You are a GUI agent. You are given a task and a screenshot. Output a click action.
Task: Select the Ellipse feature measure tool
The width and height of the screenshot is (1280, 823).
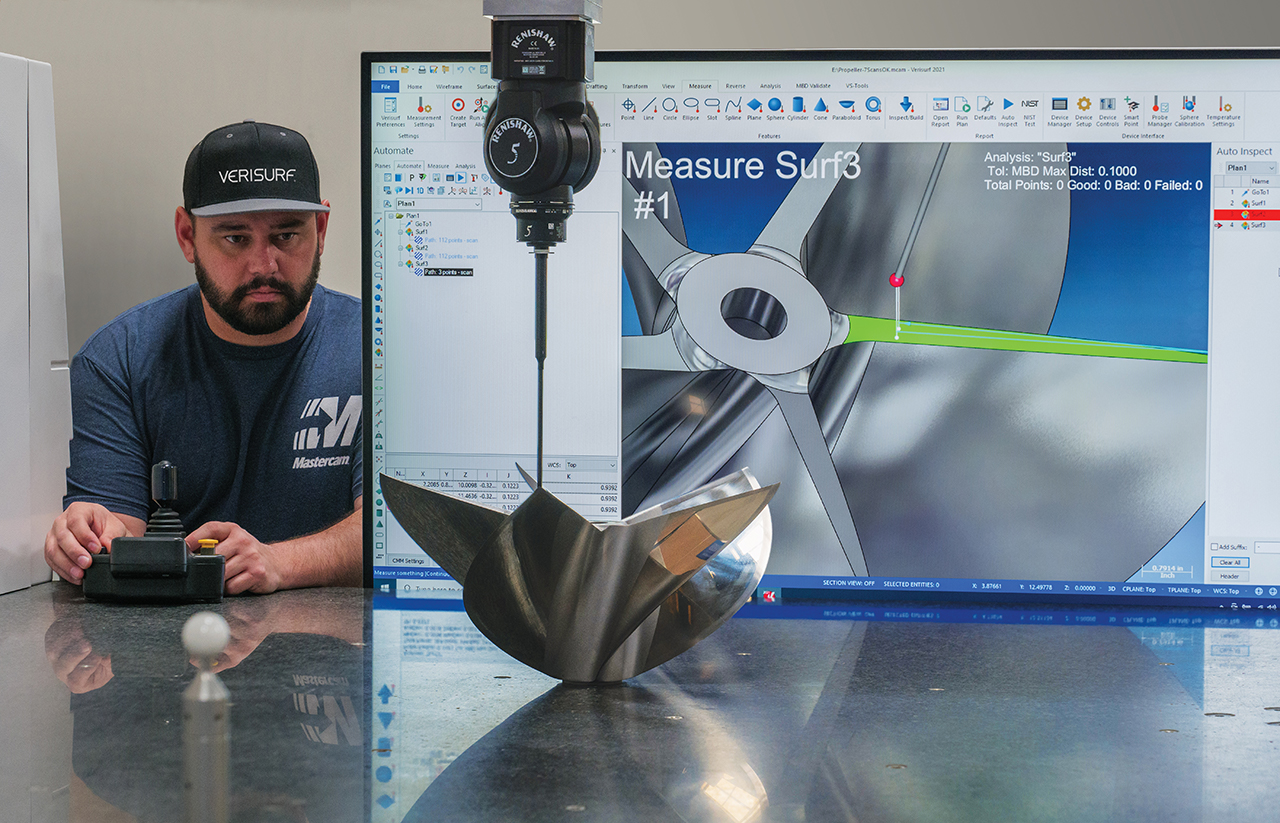[691, 109]
